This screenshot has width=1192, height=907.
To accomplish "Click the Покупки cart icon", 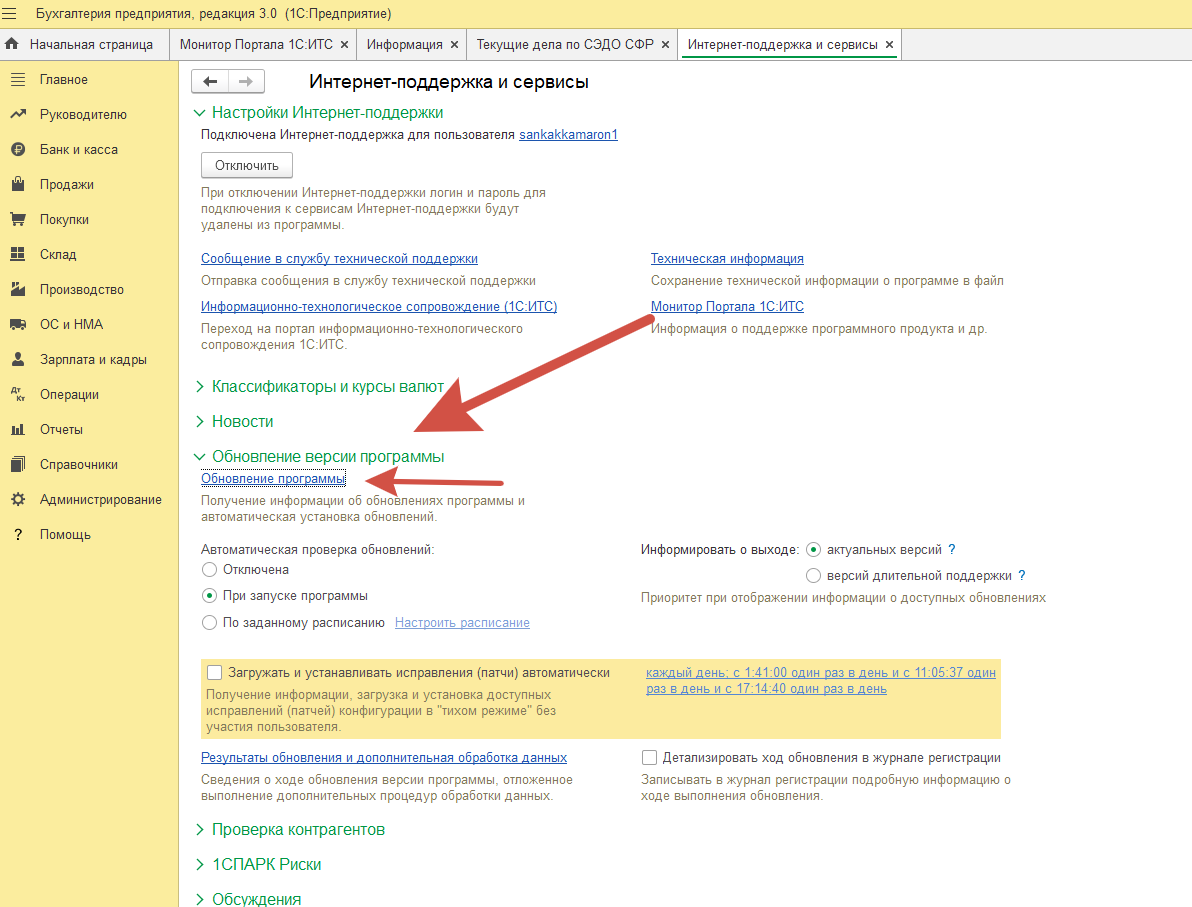I will click(17, 220).
